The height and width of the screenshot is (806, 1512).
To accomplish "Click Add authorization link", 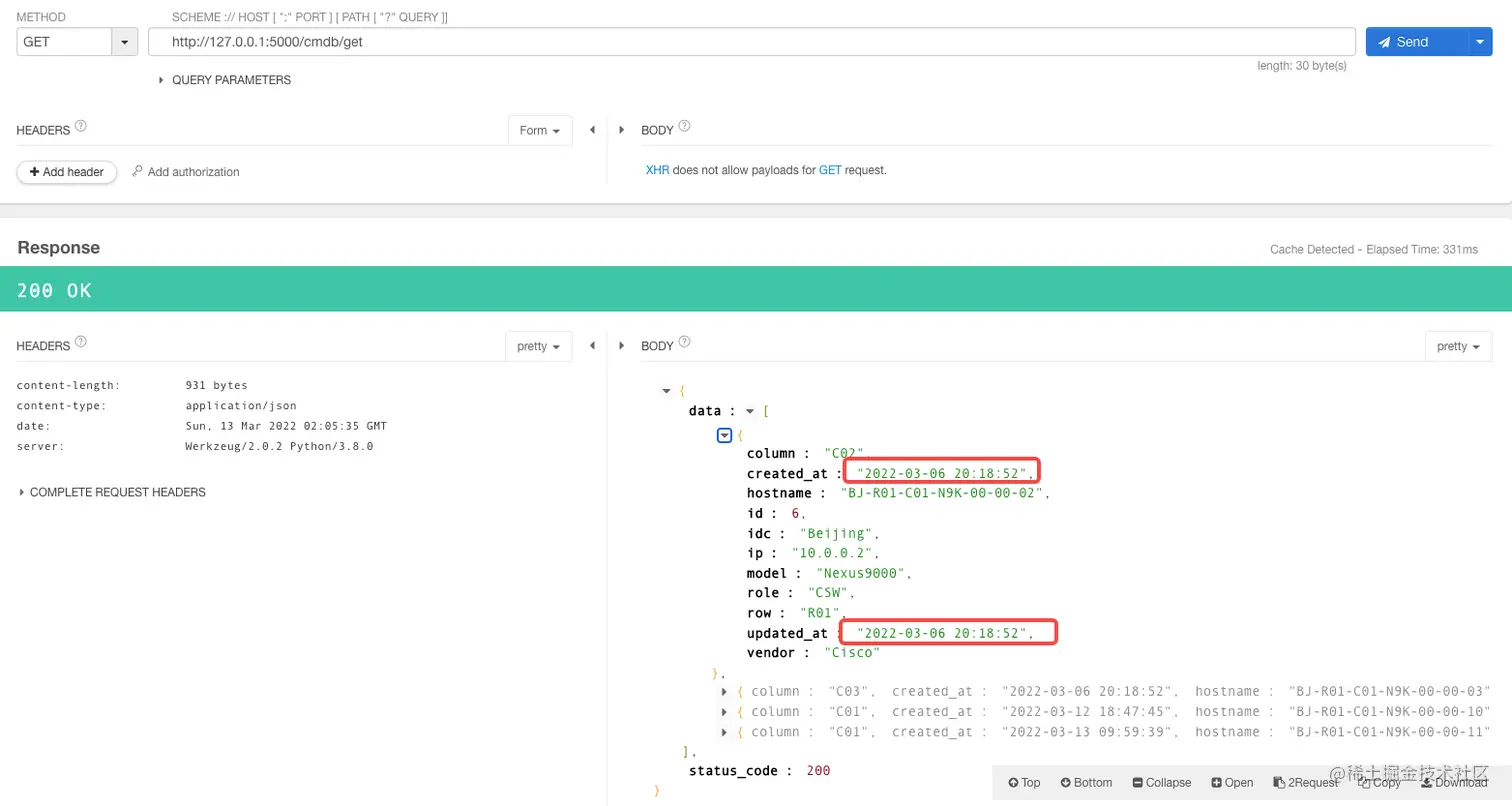I will click(186, 172).
